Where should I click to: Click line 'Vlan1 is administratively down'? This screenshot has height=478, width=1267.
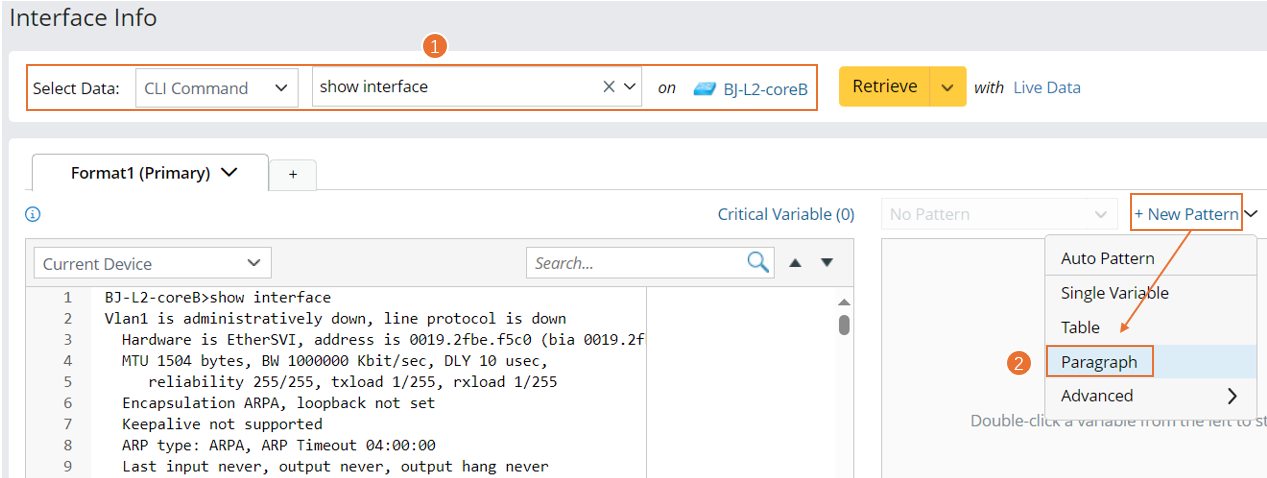[335, 318]
